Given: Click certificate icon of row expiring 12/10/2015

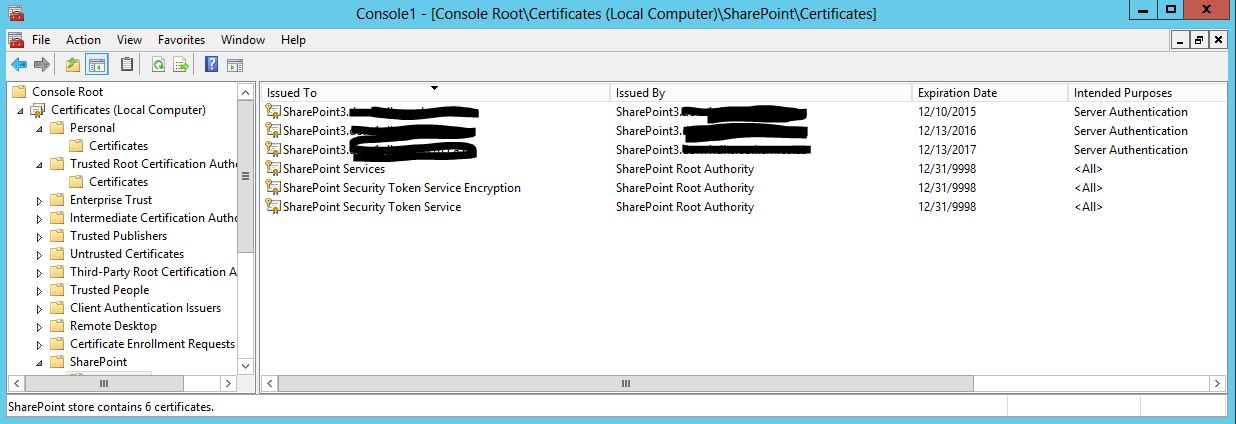Looking at the screenshot, I should tap(273, 112).
